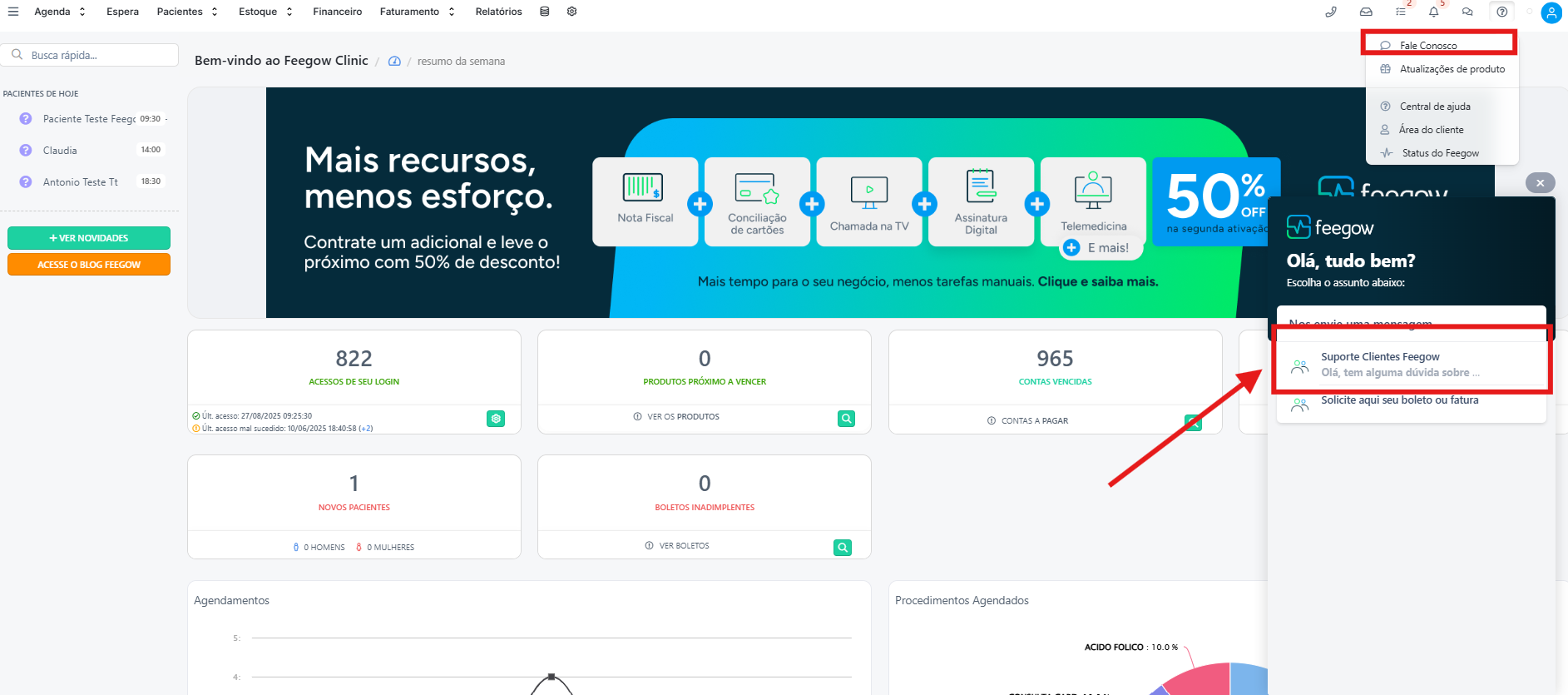Click green gear icon on Acessos card
Screen dimensions: 1568x695
pos(496,419)
